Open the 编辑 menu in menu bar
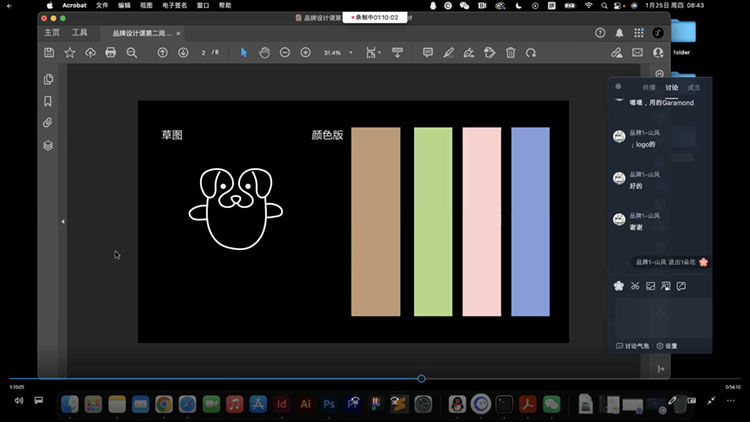The width and height of the screenshot is (750, 422). click(x=124, y=5)
